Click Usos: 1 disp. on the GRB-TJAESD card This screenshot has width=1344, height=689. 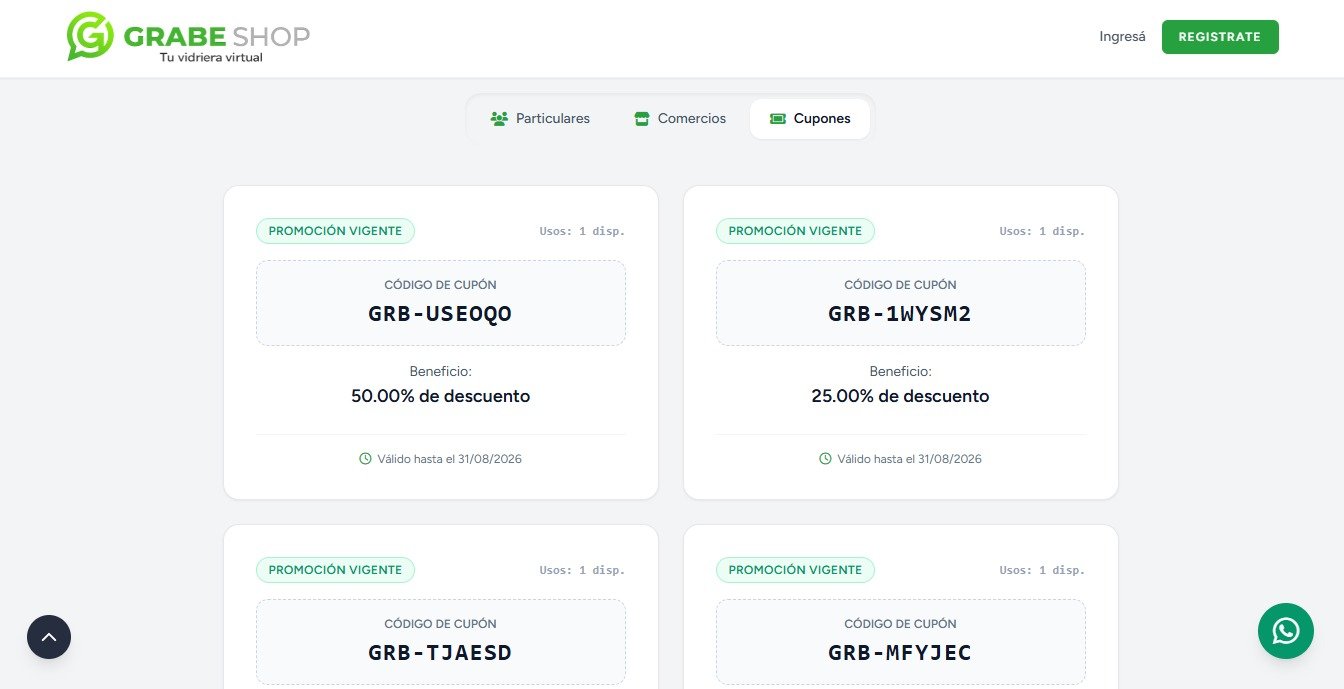pyautogui.click(x=582, y=570)
